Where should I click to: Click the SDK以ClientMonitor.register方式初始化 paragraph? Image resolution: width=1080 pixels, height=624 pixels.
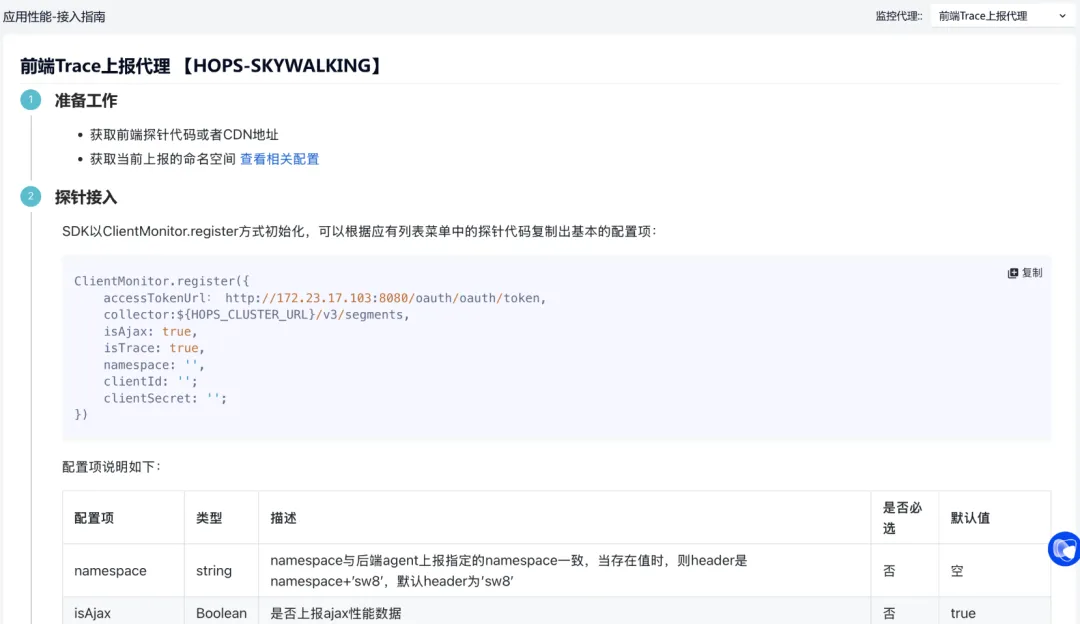(x=359, y=231)
